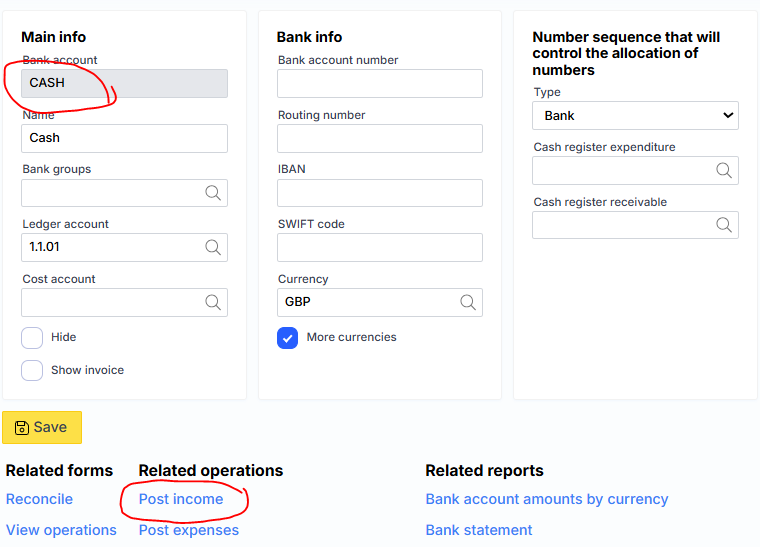Open the View operations link
Screen dimensions: 760x547
tap(61, 530)
